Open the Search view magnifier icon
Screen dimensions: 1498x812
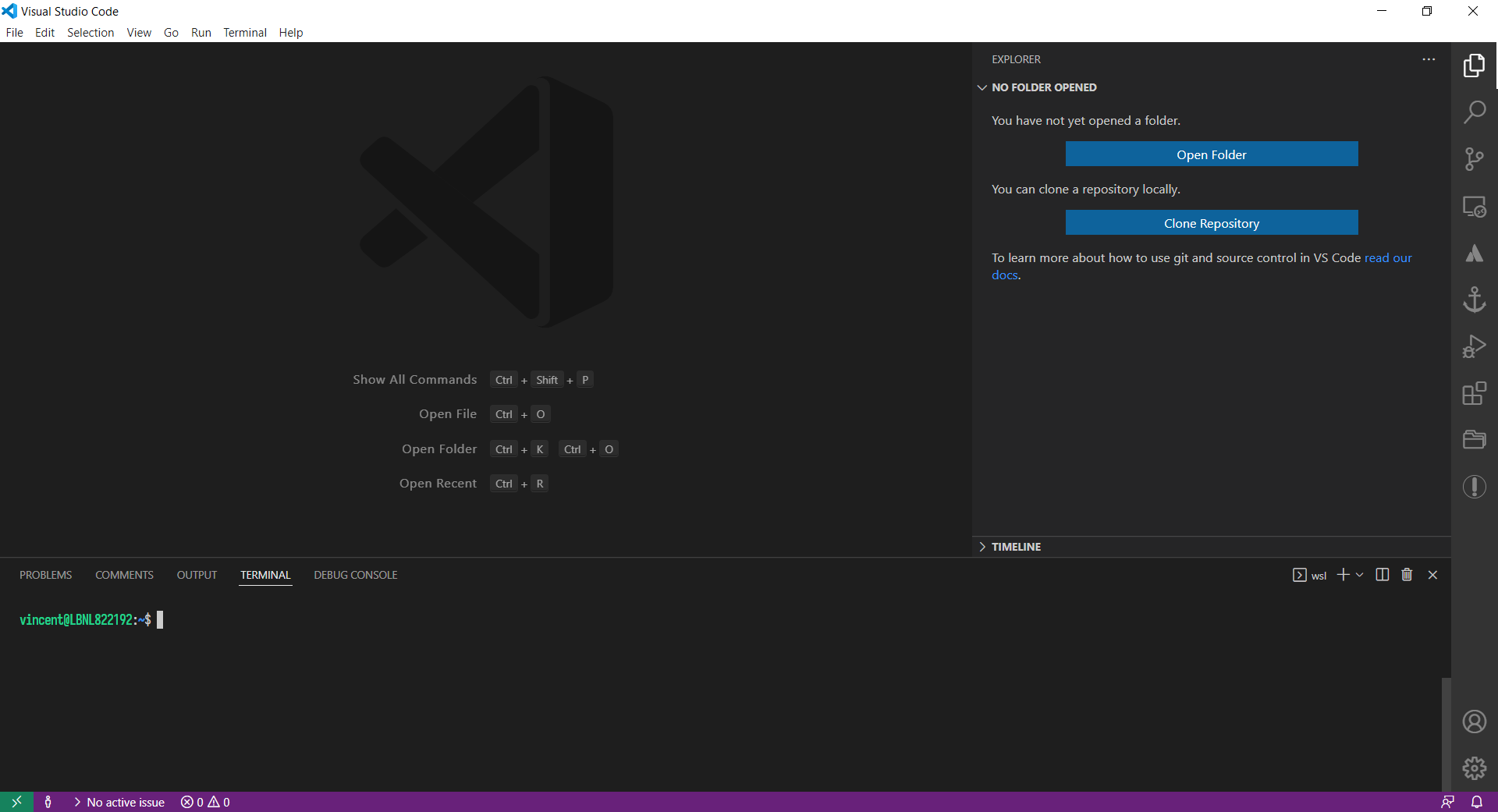click(1474, 112)
